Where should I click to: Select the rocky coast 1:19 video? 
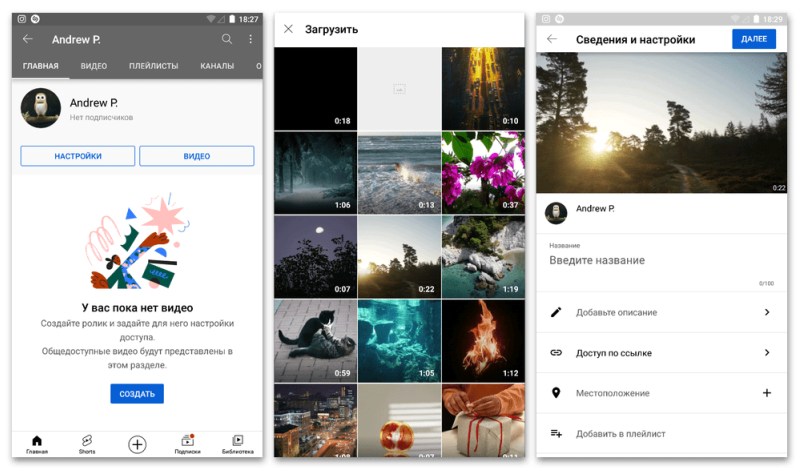pyautogui.click(x=483, y=257)
